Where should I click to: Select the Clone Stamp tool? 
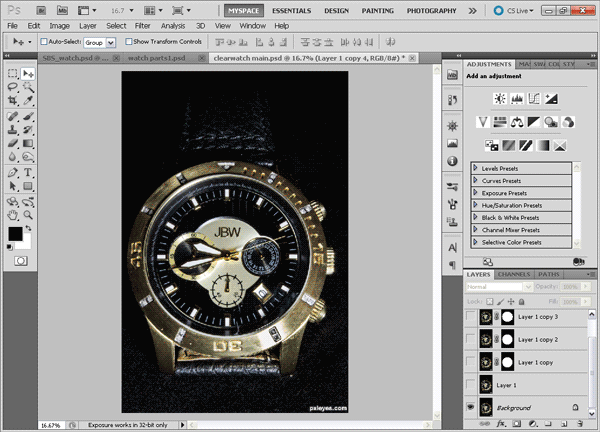[x=13, y=130]
